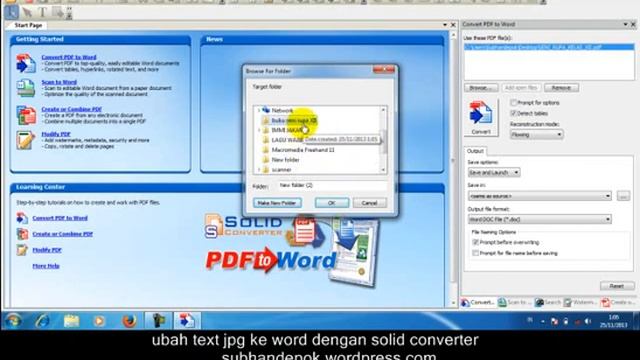Open the Start Page tab list arrow
The height and width of the screenshot is (360, 640).
445,25
